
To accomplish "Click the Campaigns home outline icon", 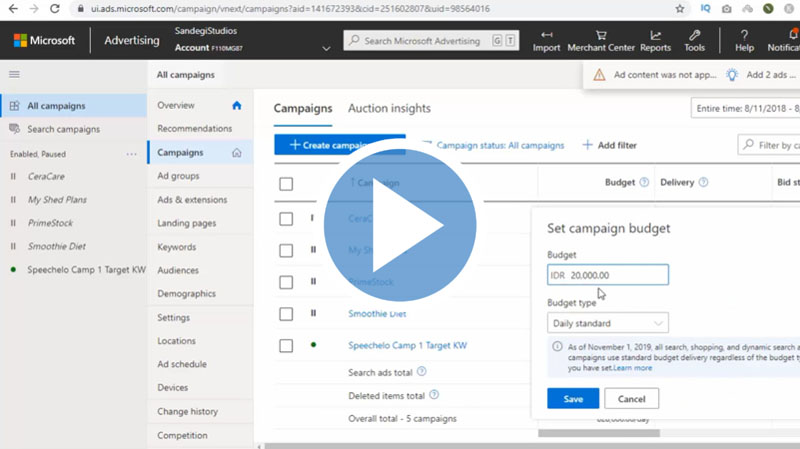I will click(x=237, y=153).
